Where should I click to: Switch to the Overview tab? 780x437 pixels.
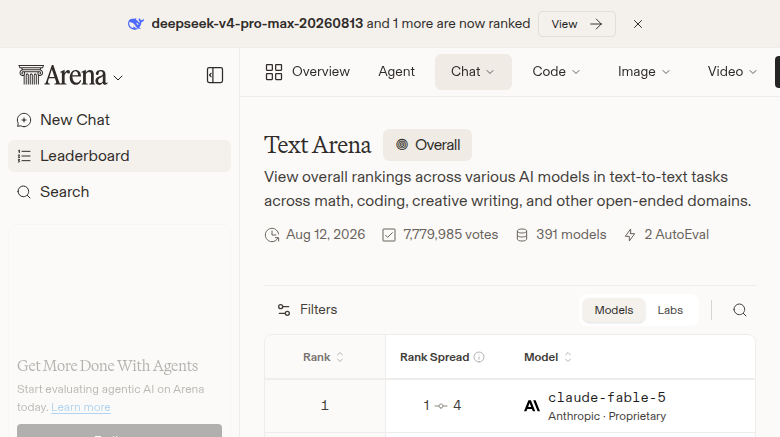[x=307, y=72]
